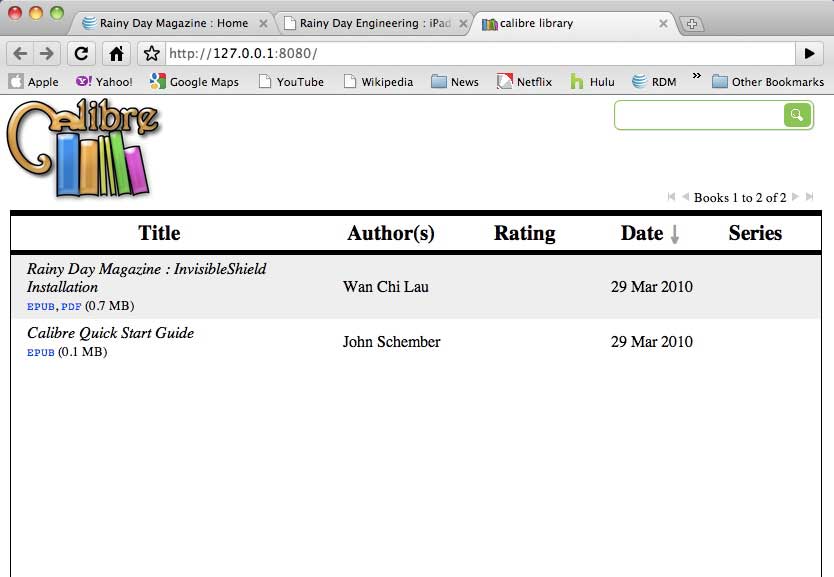
Task: Click the Calibre logo image
Action: click(x=83, y=148)
